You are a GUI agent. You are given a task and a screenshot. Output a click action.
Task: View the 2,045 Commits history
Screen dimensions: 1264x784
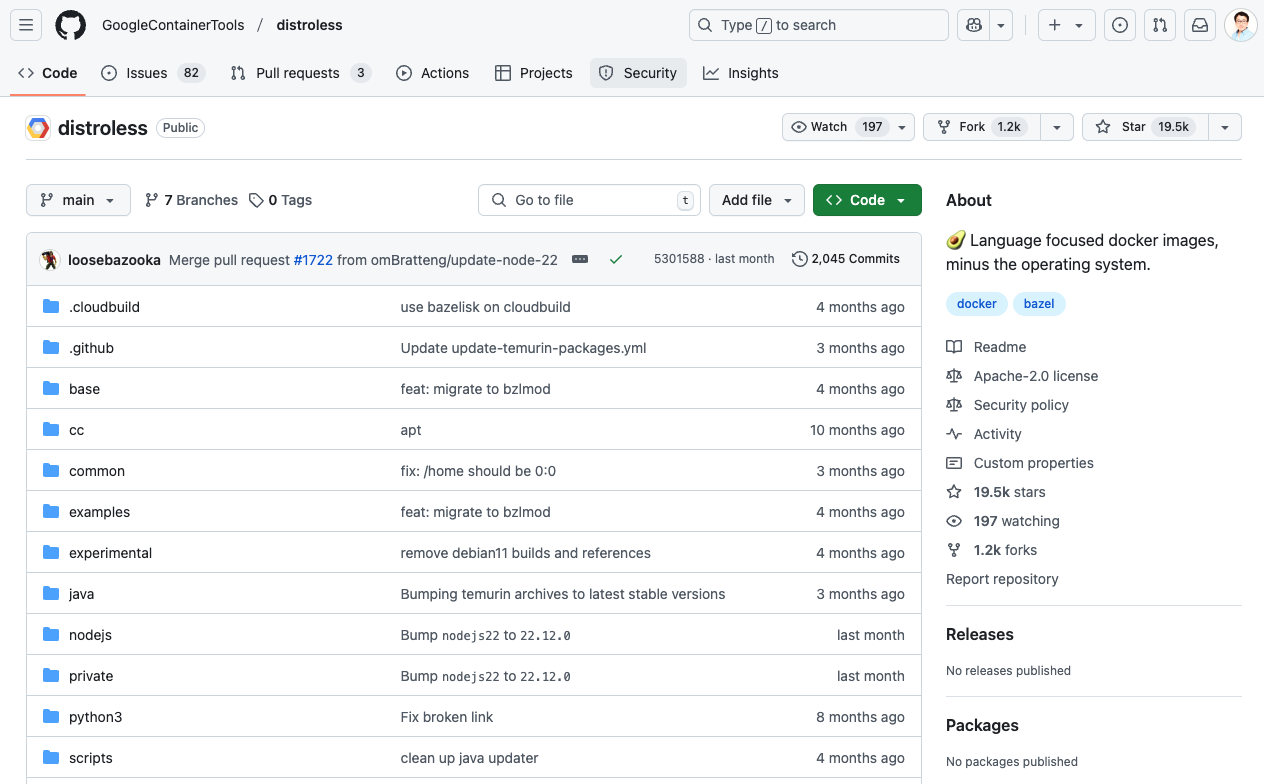click(846, 259)
